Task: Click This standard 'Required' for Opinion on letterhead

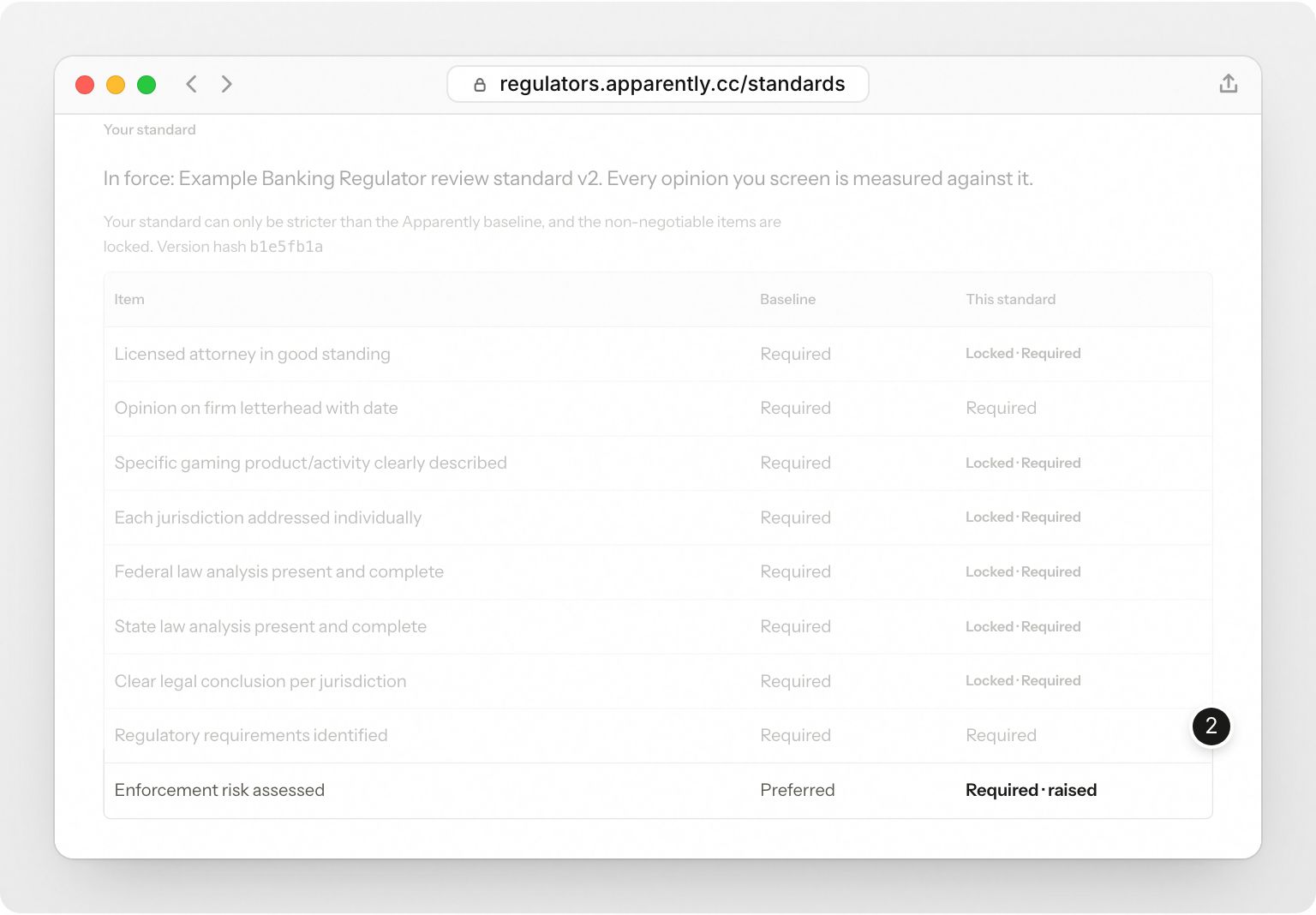Action: coord(1001,408)
